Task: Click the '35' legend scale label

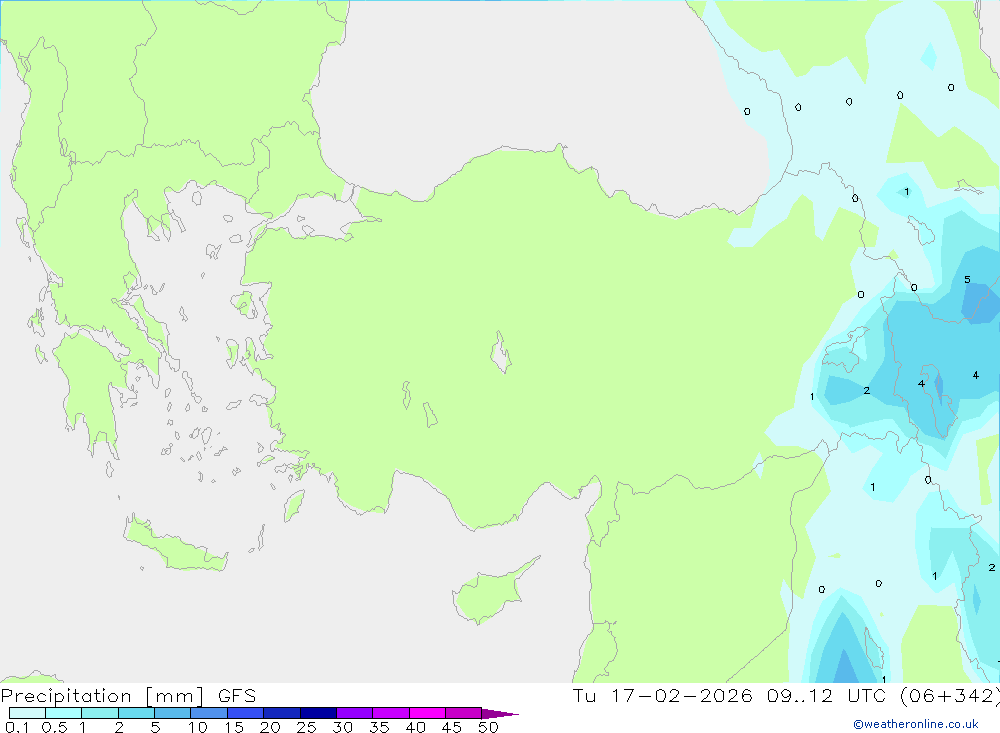Action: tap(379, 727)
